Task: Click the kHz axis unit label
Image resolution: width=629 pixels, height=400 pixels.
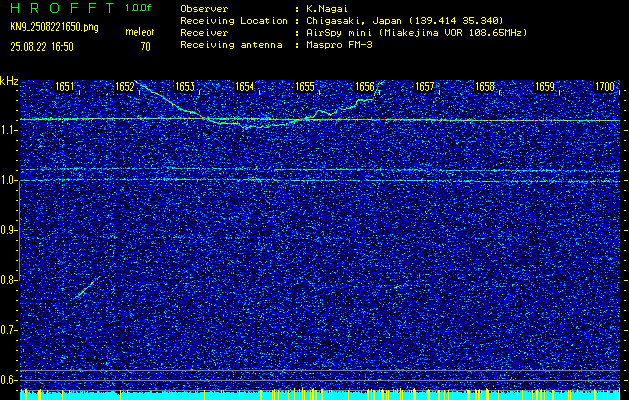Action: [x=9, y=81]
